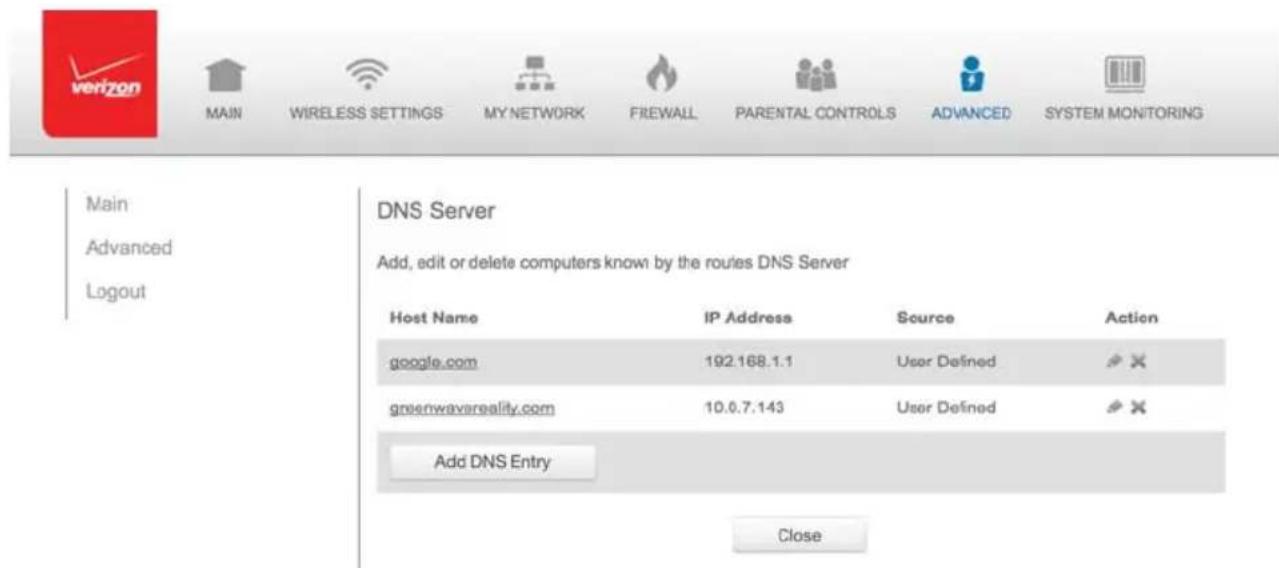This screenshot has height=568, width=1279.
Task: Click Logout in the sidebar
Action: tap(116, 292)
